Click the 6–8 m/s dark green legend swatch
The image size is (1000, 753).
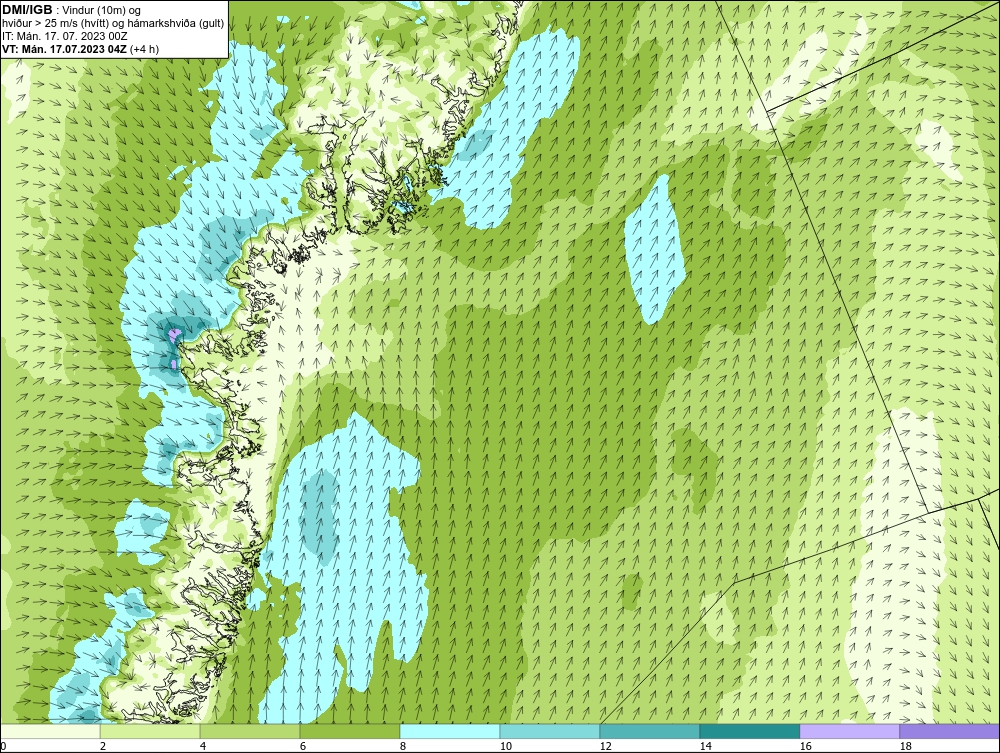pyautogui.click(x=349, y=732)
